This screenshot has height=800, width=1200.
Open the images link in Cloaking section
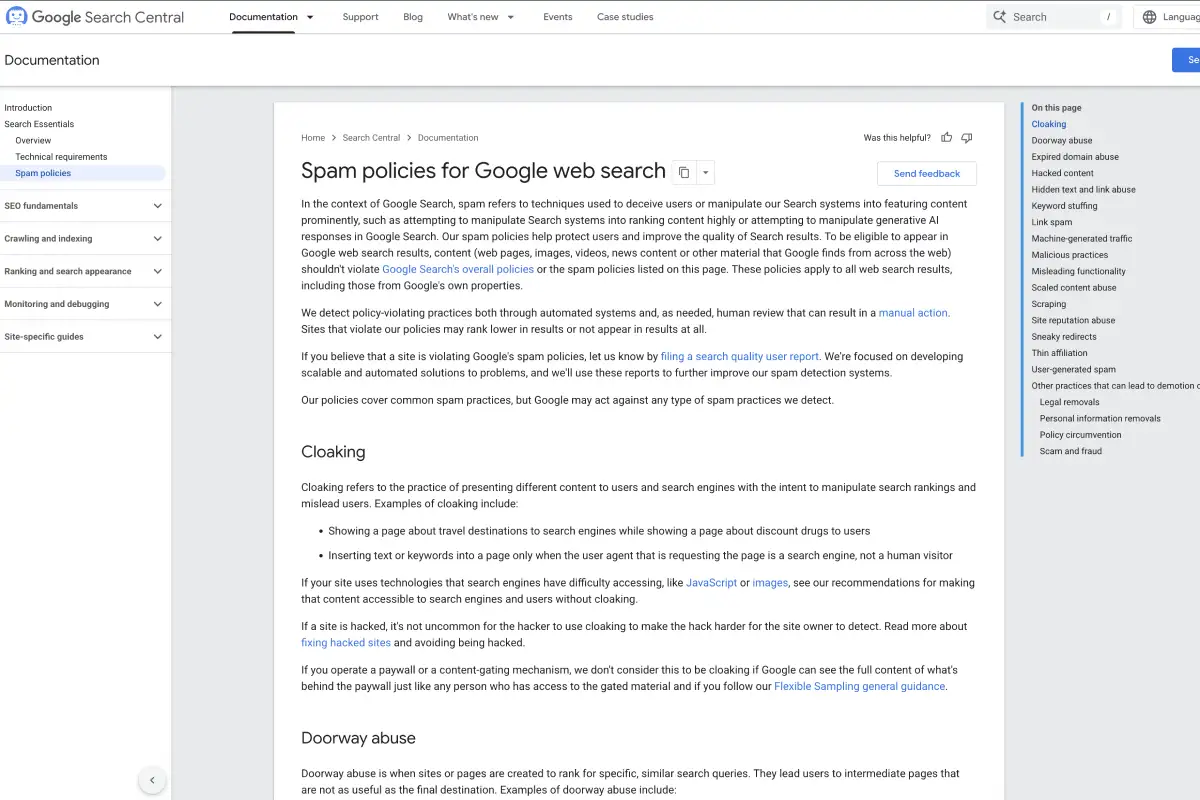point(770,583)
